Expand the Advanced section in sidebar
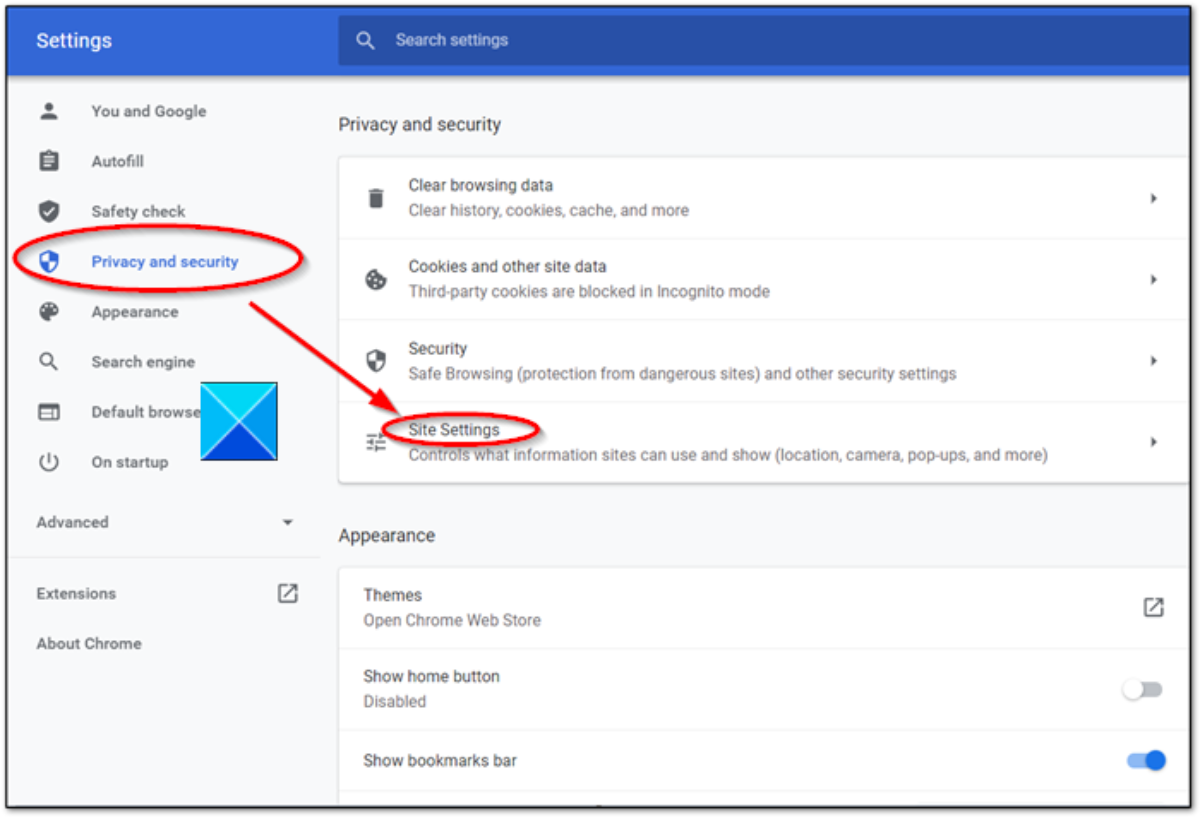This screenshot has height=817, width=1200. pos(287,522)
